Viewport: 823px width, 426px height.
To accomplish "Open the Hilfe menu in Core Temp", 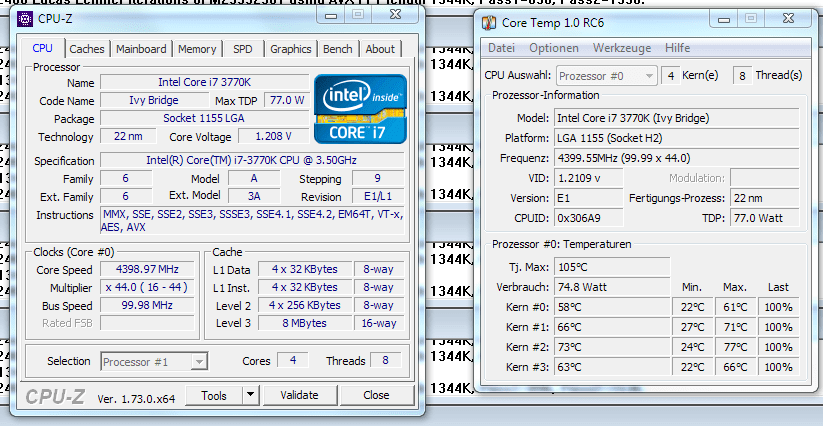I will click(677, 48).
